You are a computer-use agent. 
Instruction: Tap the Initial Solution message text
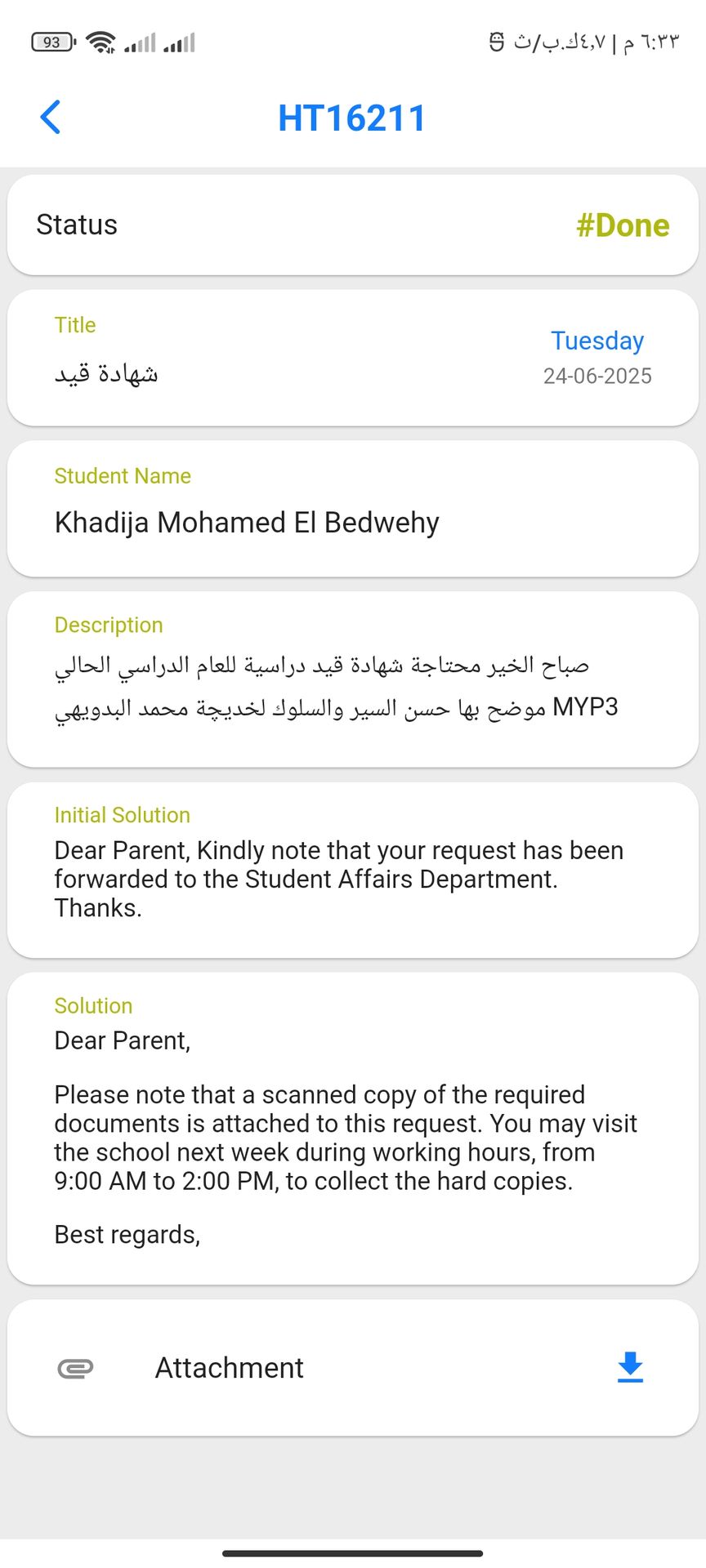point(338,879)
